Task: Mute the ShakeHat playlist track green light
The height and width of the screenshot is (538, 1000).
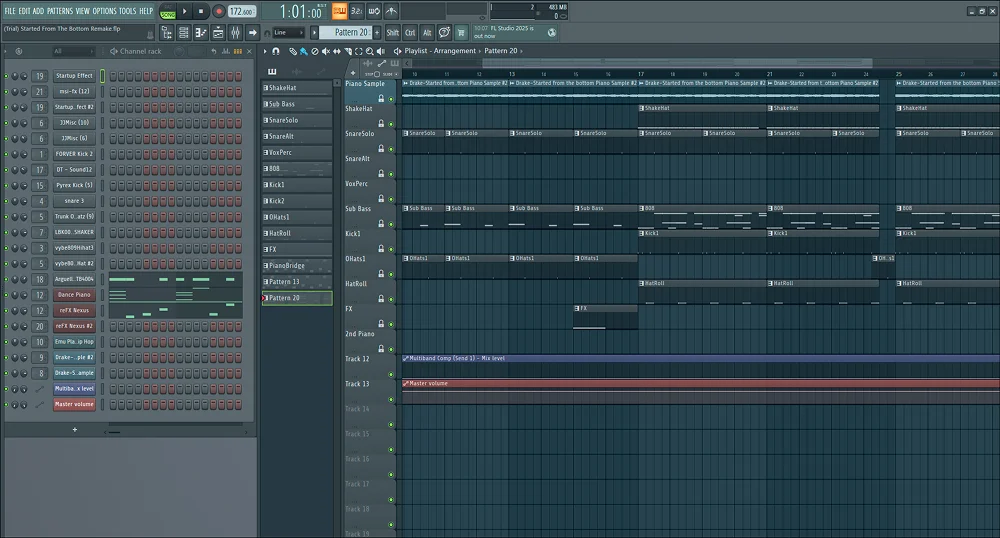Action: pyautogui.click(x=391, y=124)
